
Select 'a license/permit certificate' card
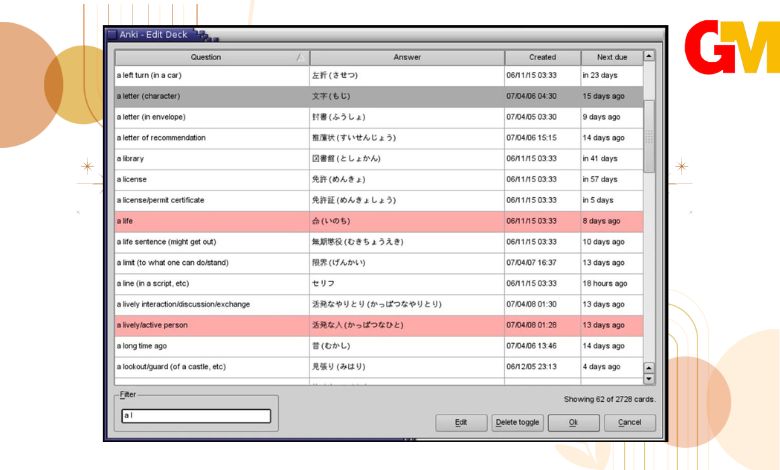click(379, 200)
